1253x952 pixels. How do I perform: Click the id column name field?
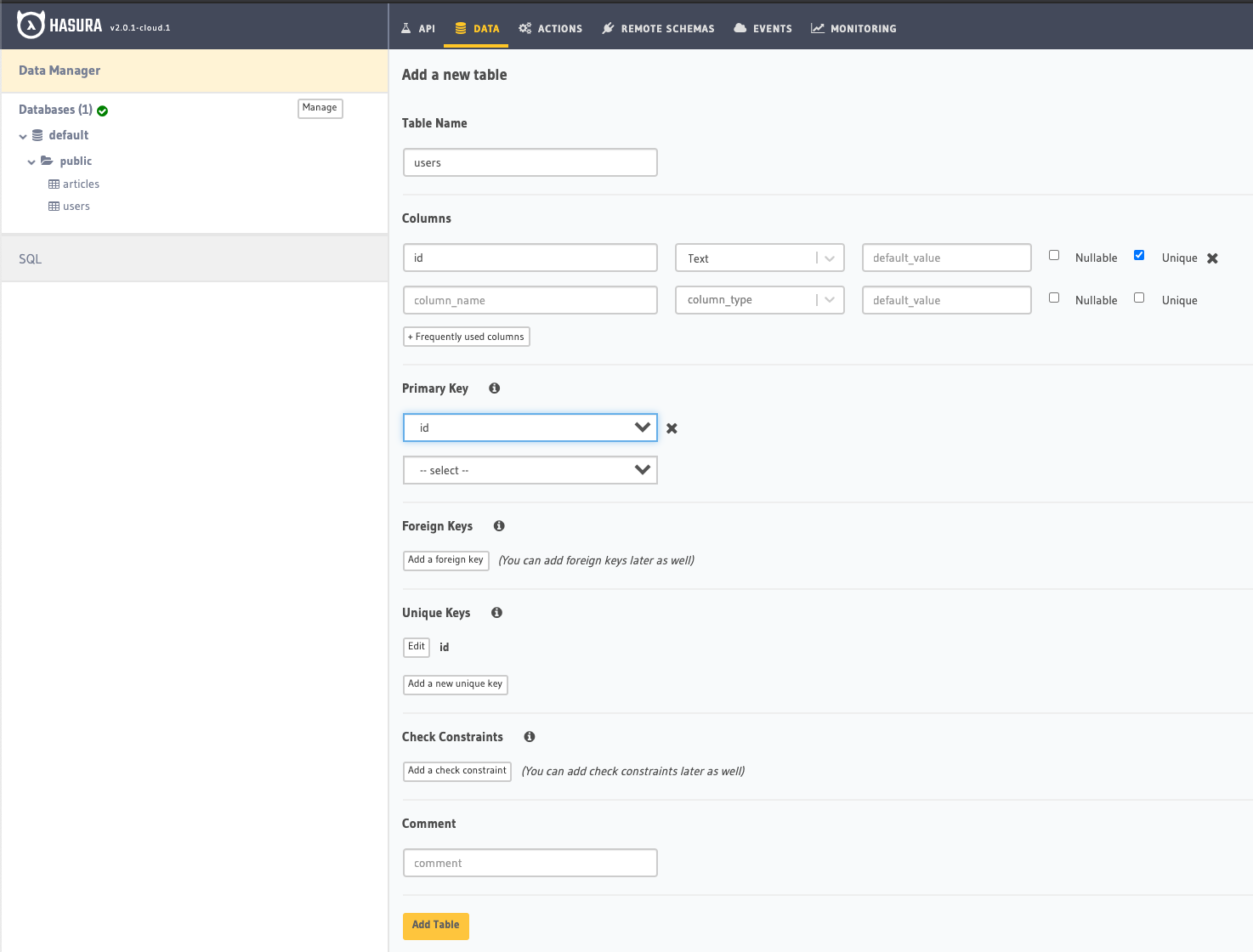pos(530,258)
